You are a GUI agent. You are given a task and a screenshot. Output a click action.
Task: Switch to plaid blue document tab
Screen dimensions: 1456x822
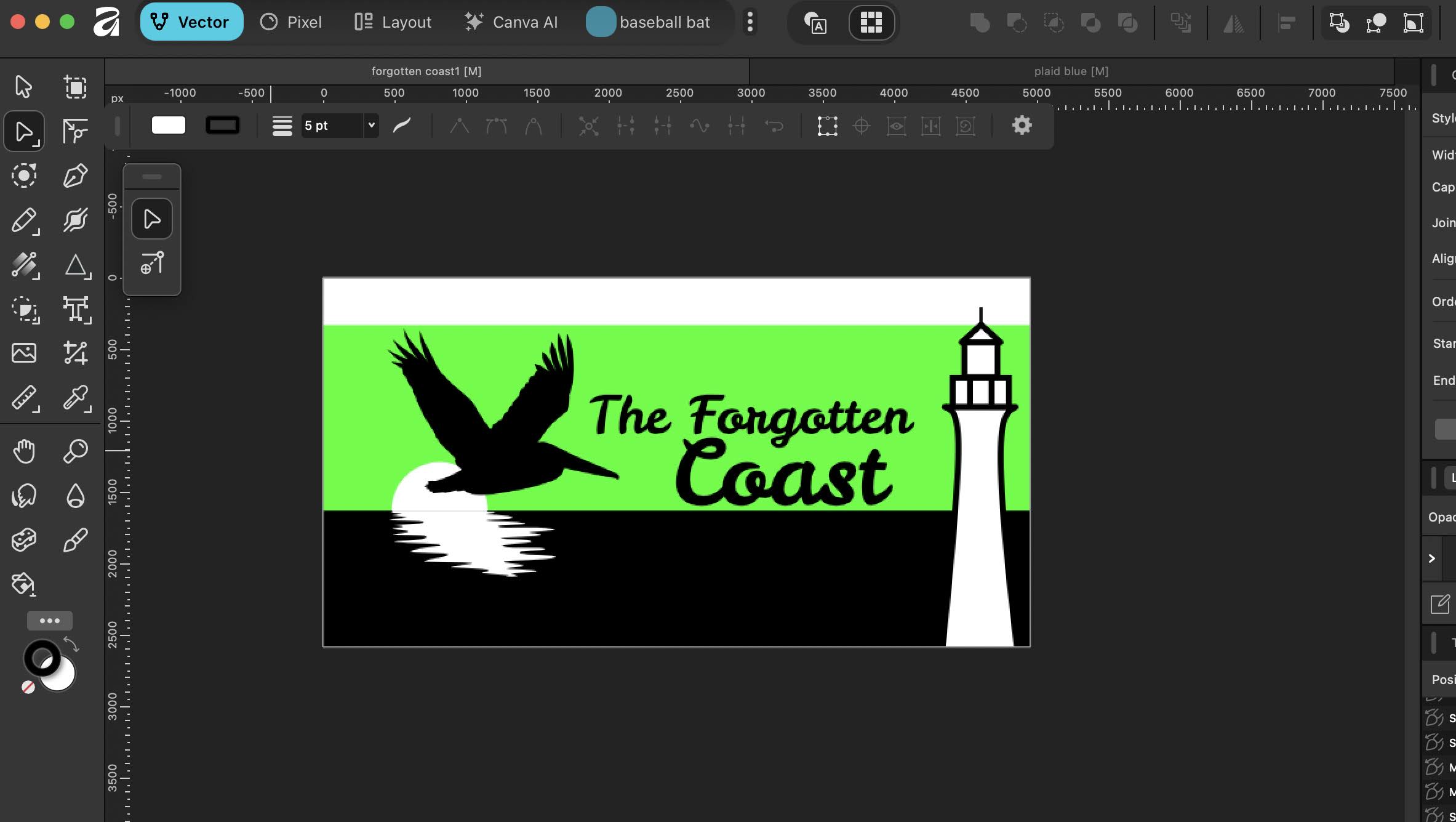tap(1071, 71)
